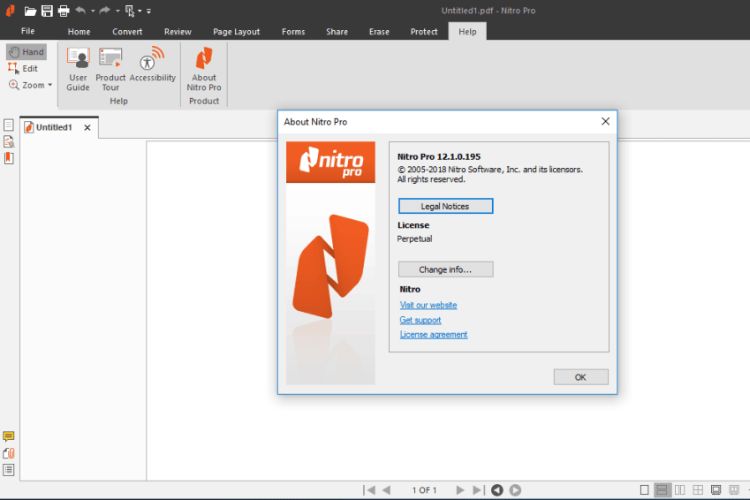This screenshot has height=500, width=750.
Task: Choose the Edit tool
Action: (x=23, y=68)
